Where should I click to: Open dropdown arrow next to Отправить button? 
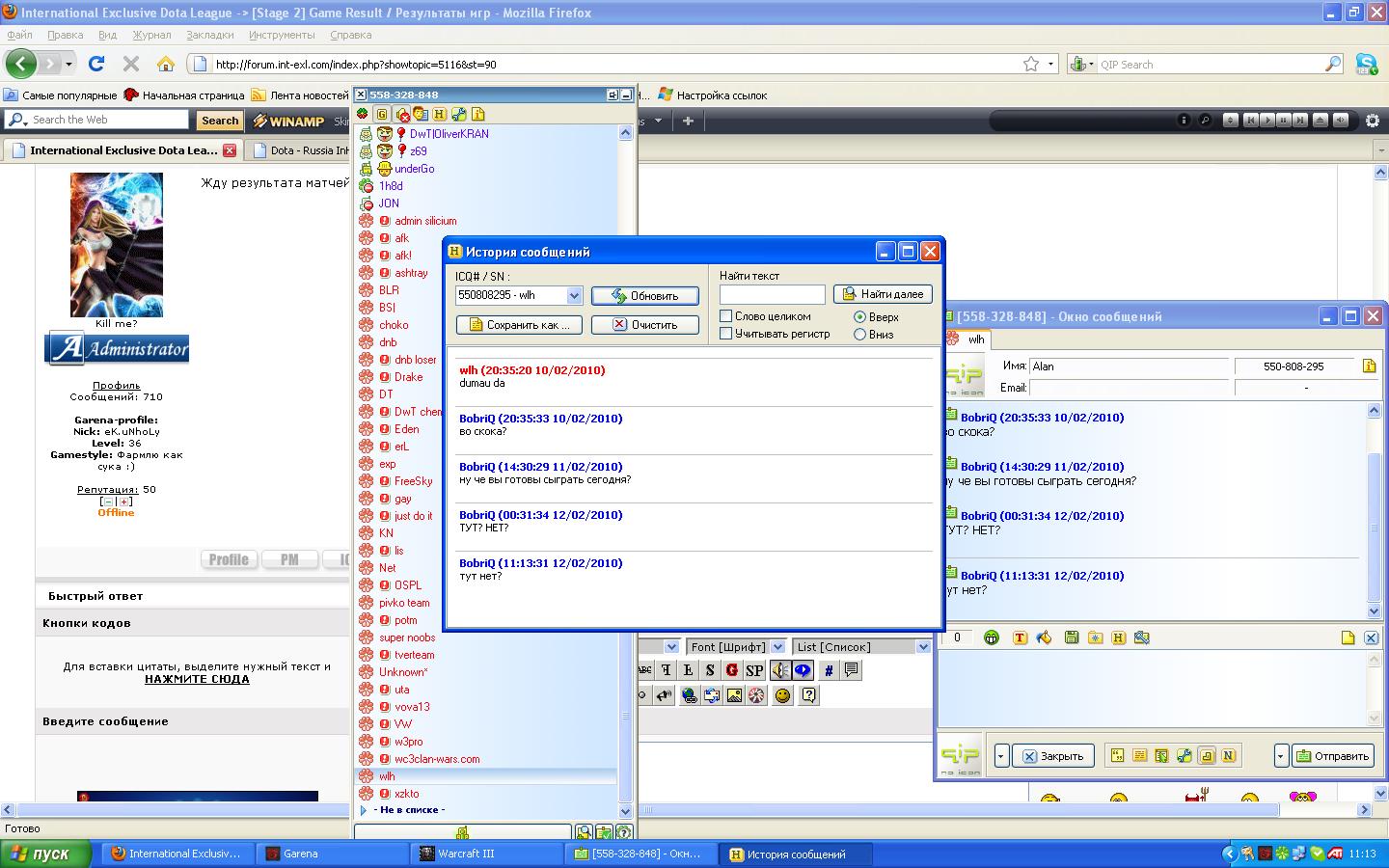pos(1281,755)
